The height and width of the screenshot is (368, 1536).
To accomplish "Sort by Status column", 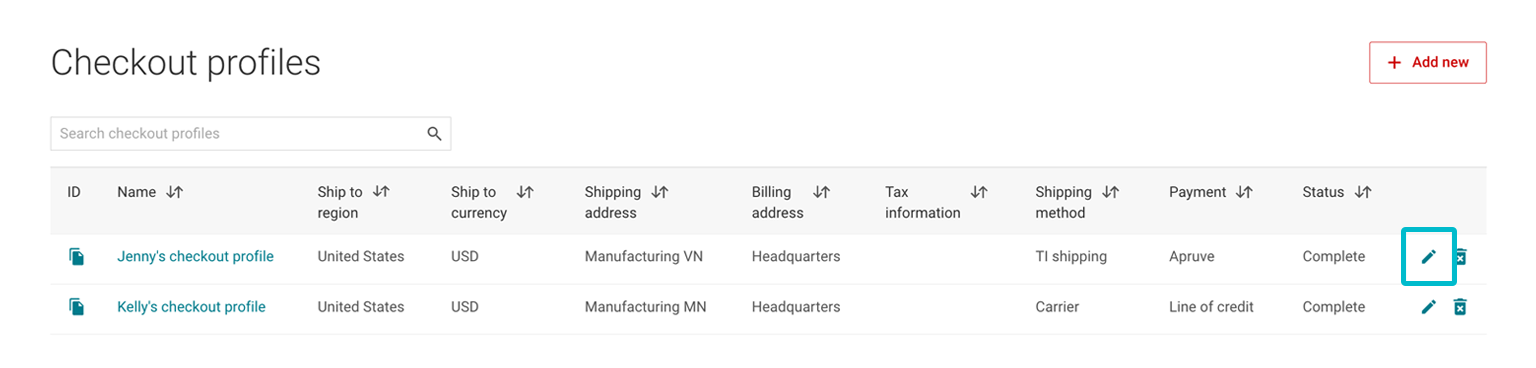I will pyautogui.click(x=1363, y=192).
